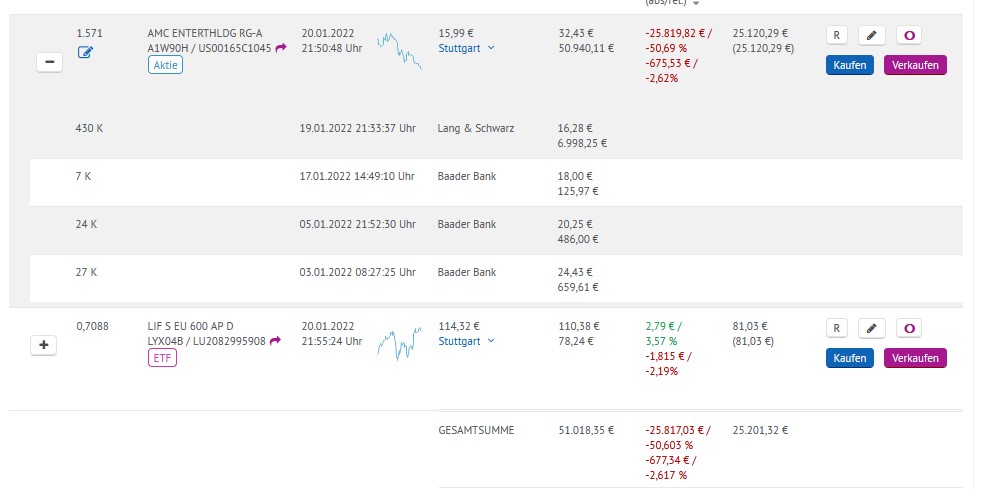Click the R button in ETF row
Image resolution: width=990 pixels, height=490 pixels.
point(837,328)
